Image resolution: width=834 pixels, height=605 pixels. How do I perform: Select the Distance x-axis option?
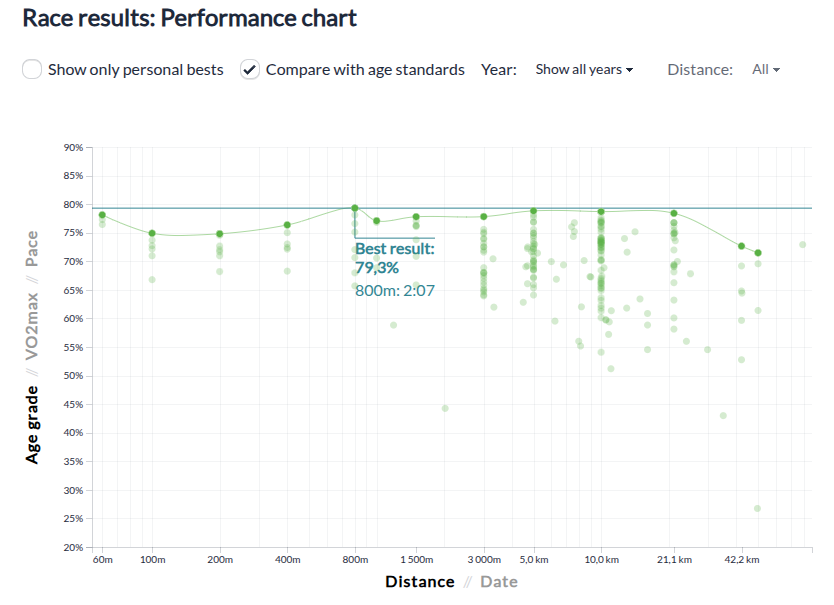pyautogui.click(x=419, y=581)
